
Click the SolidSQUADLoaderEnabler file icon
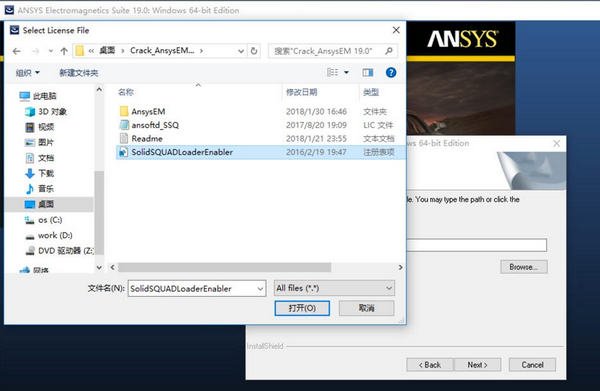(124, 152)
